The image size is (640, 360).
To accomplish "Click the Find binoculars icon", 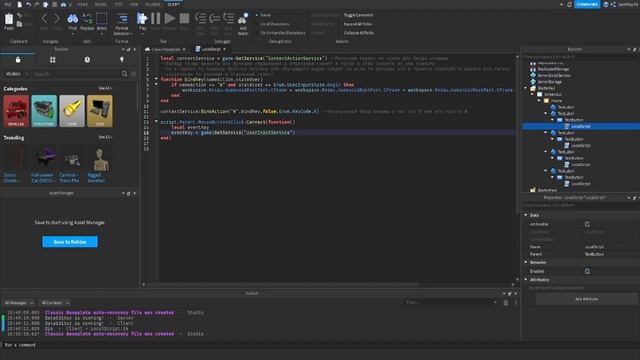I will pyautogui.click(x=73, y=19).
